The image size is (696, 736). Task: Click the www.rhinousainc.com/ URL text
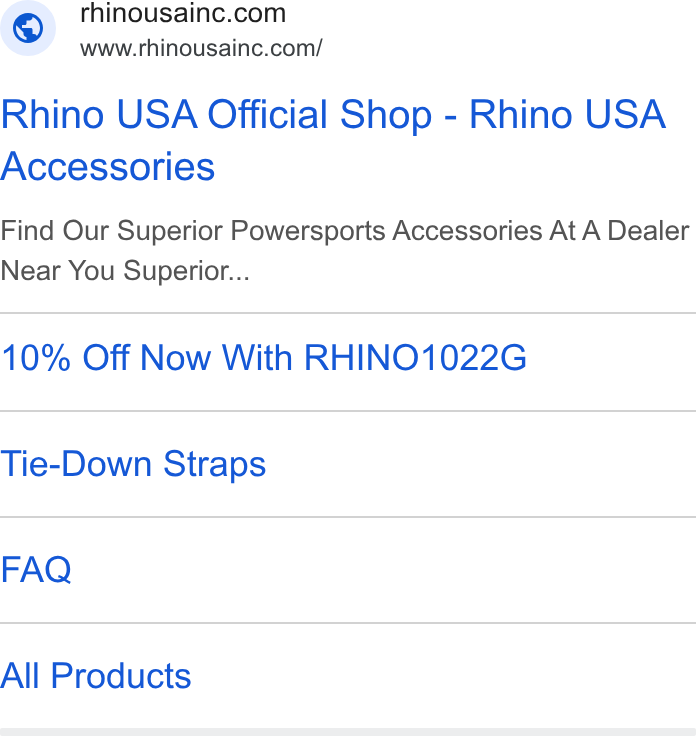(201, 48)
